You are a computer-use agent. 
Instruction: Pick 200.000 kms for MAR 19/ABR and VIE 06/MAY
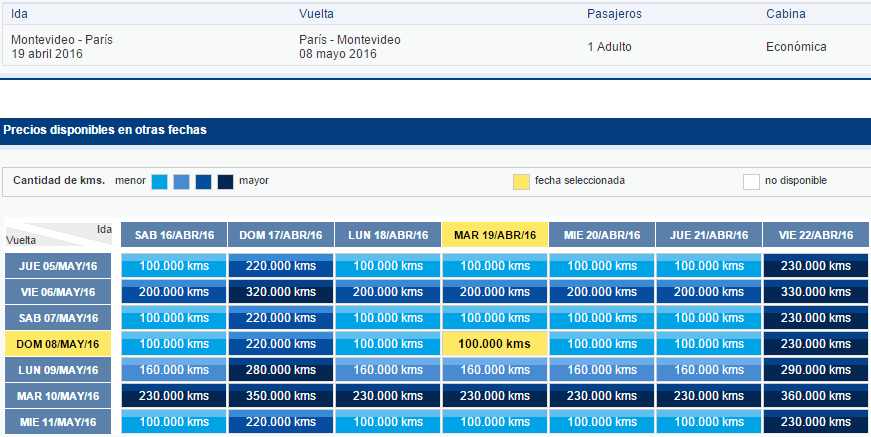point(495,292)
